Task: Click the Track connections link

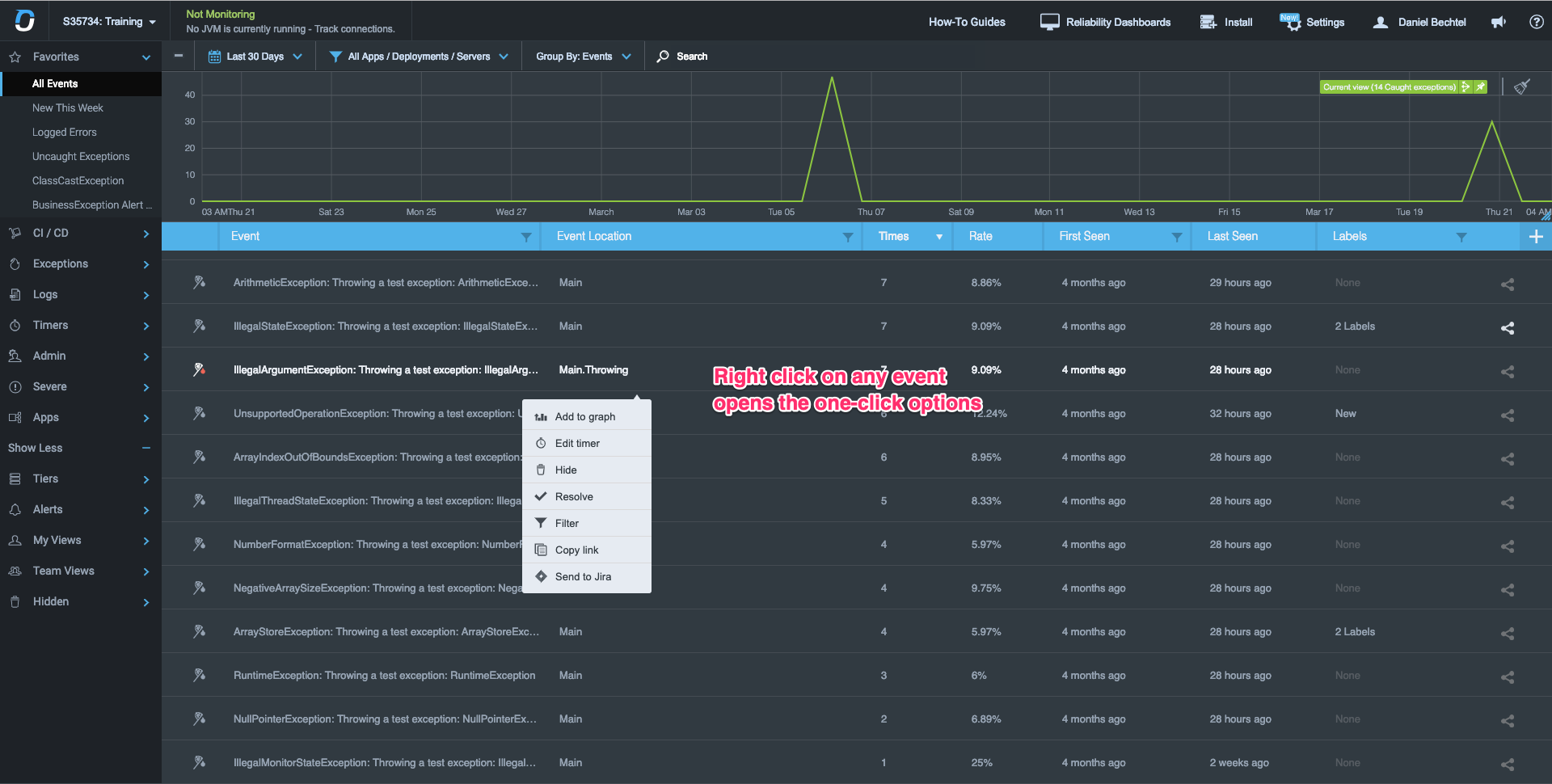Action: 355,29
